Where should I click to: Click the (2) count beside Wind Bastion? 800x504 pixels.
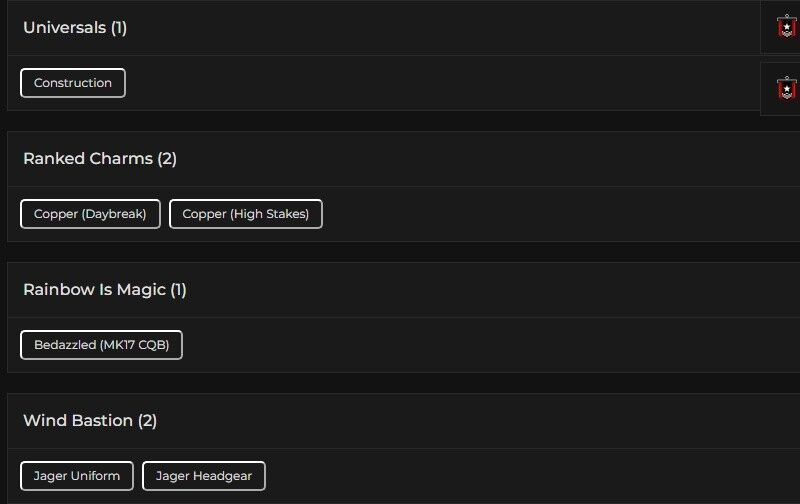(147, 421)
